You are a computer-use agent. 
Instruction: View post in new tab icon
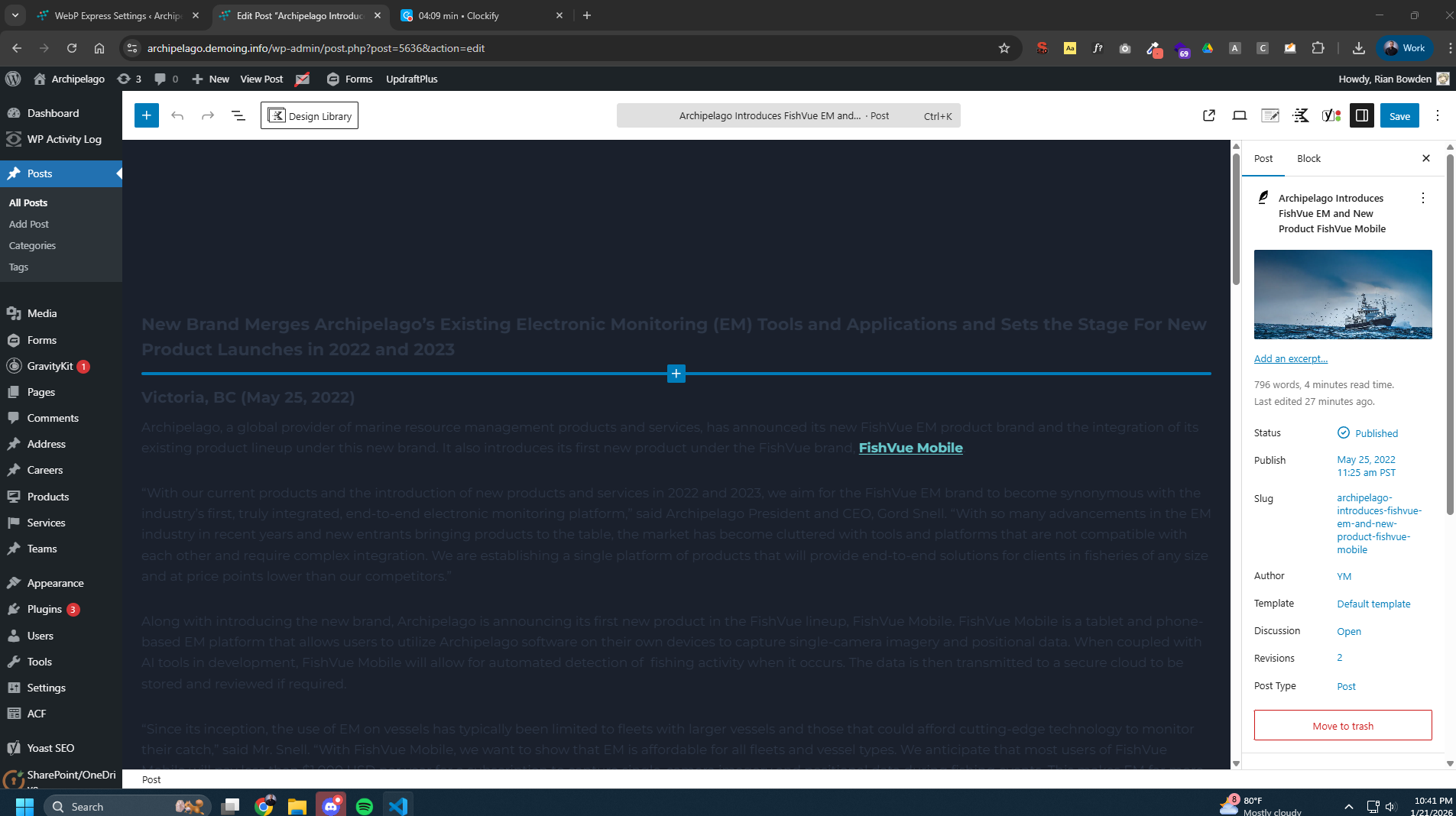coord(1208,115)
